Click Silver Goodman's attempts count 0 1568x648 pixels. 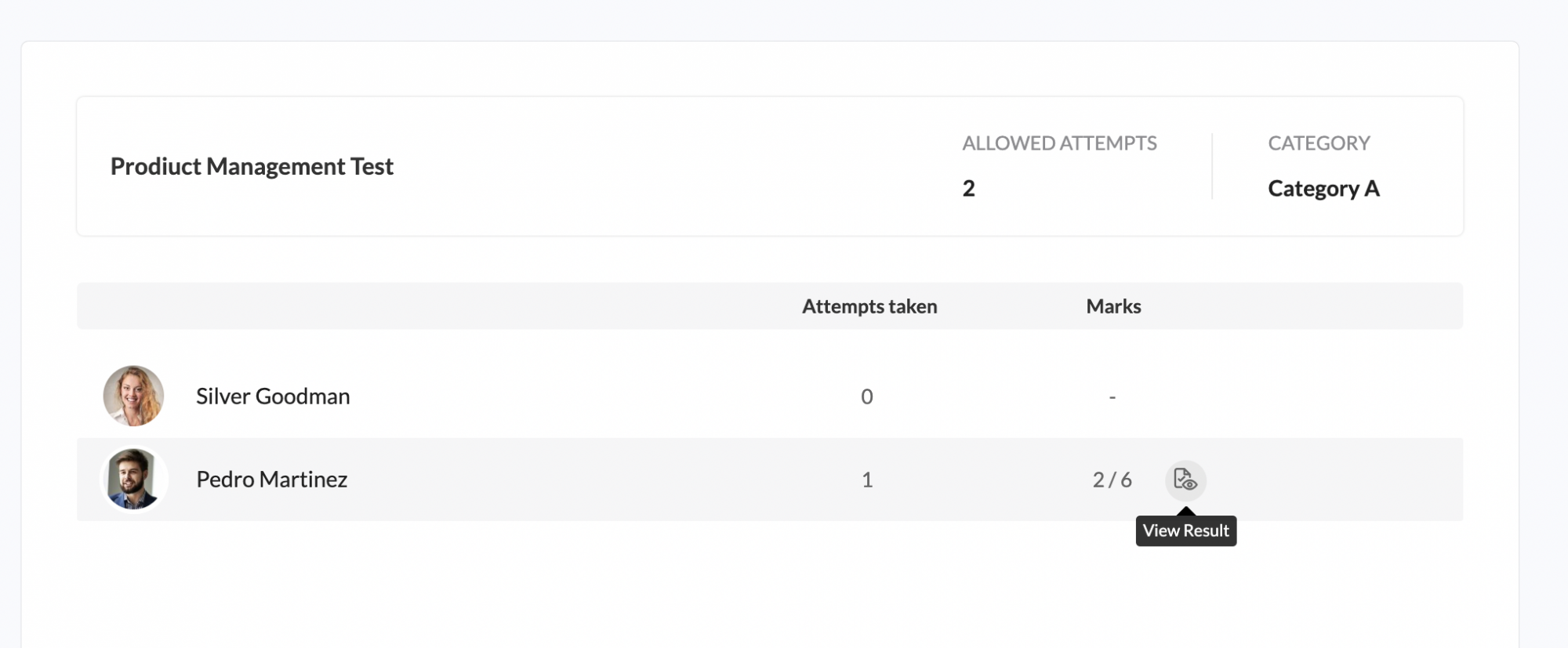coord(867,396)
